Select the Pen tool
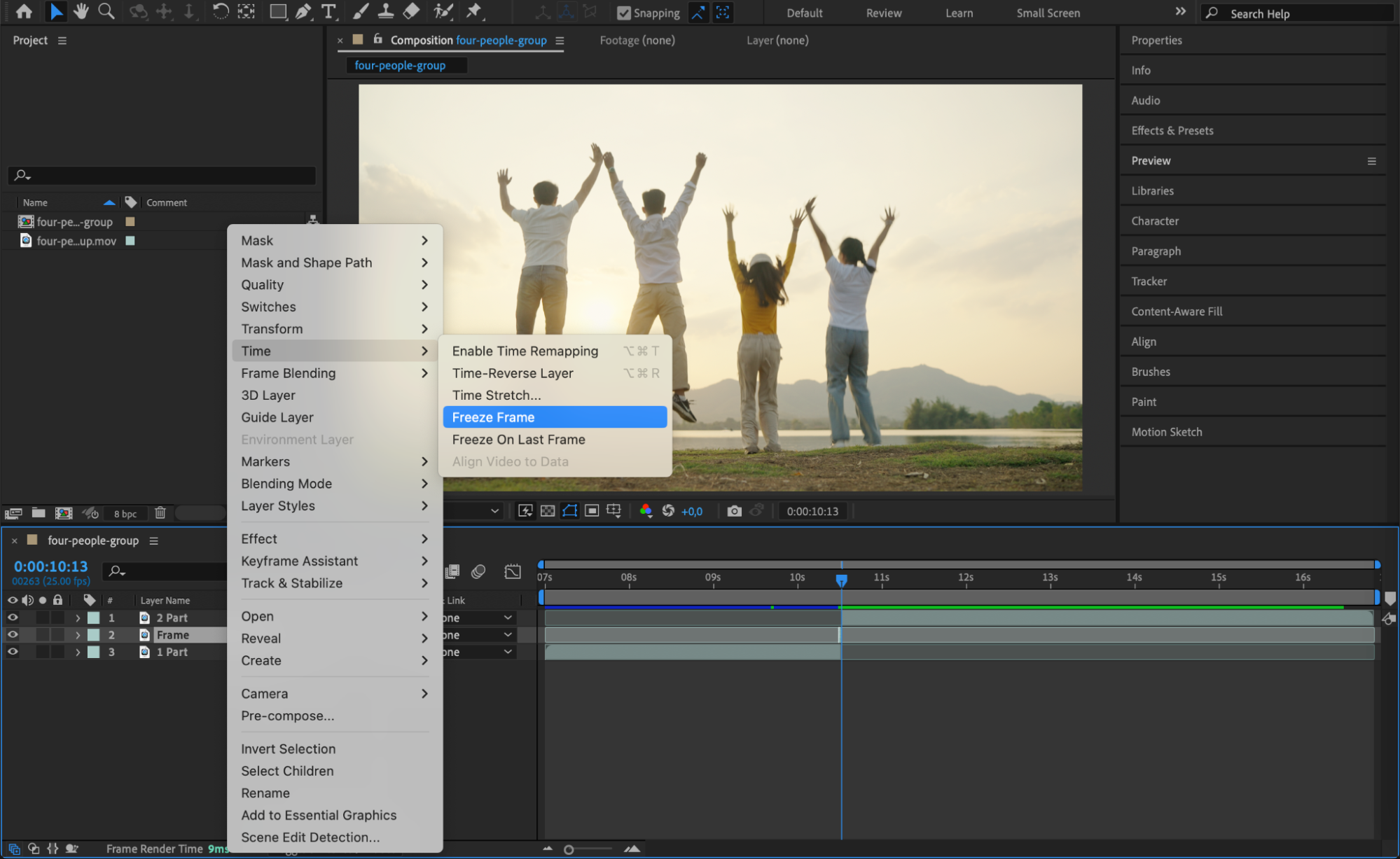The height and width of the screenshot is (859, 1400). tap(303, 11)
